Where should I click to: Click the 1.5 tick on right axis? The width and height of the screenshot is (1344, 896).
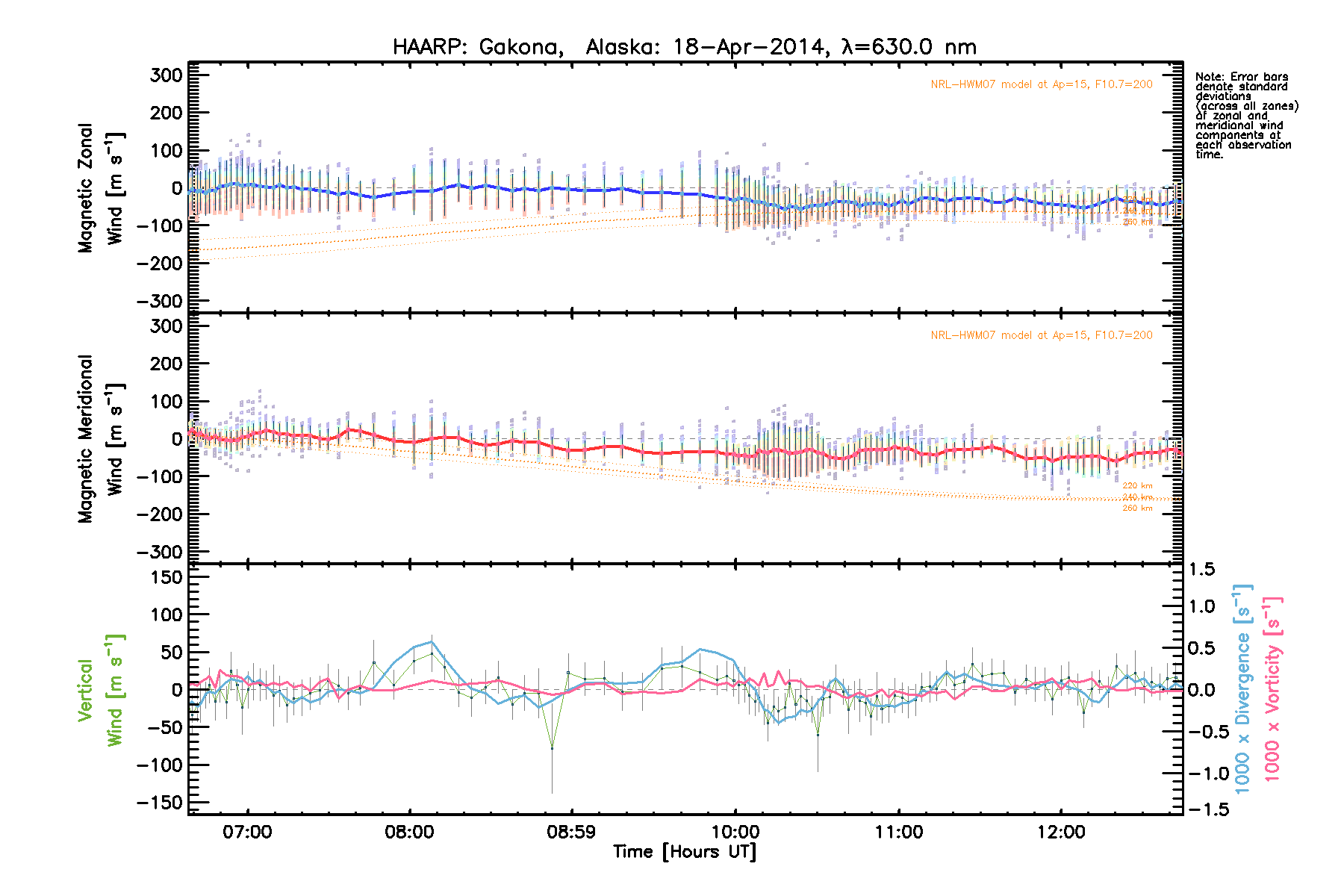[1201, 570]
